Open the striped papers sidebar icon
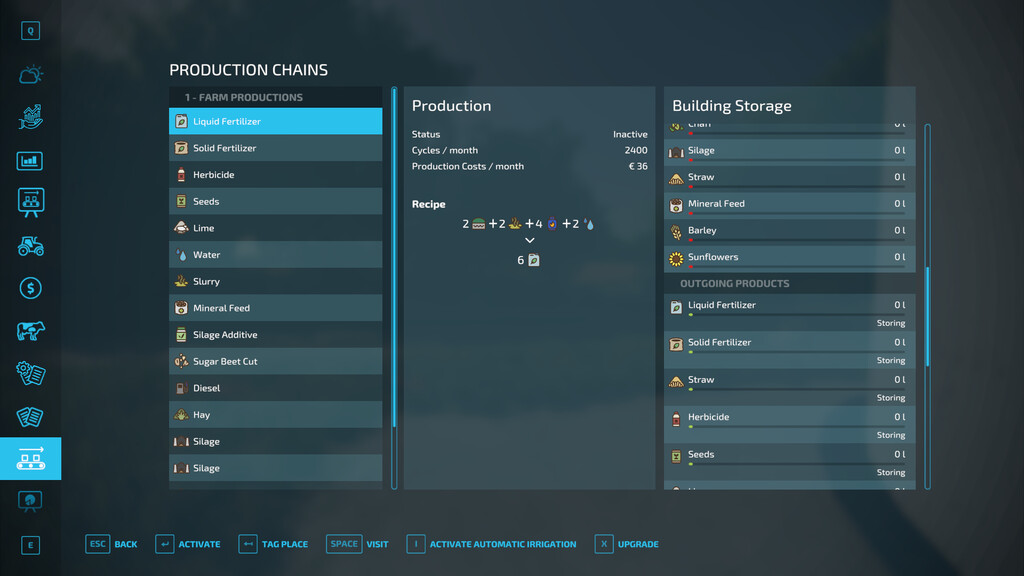 tap(30, 417)
